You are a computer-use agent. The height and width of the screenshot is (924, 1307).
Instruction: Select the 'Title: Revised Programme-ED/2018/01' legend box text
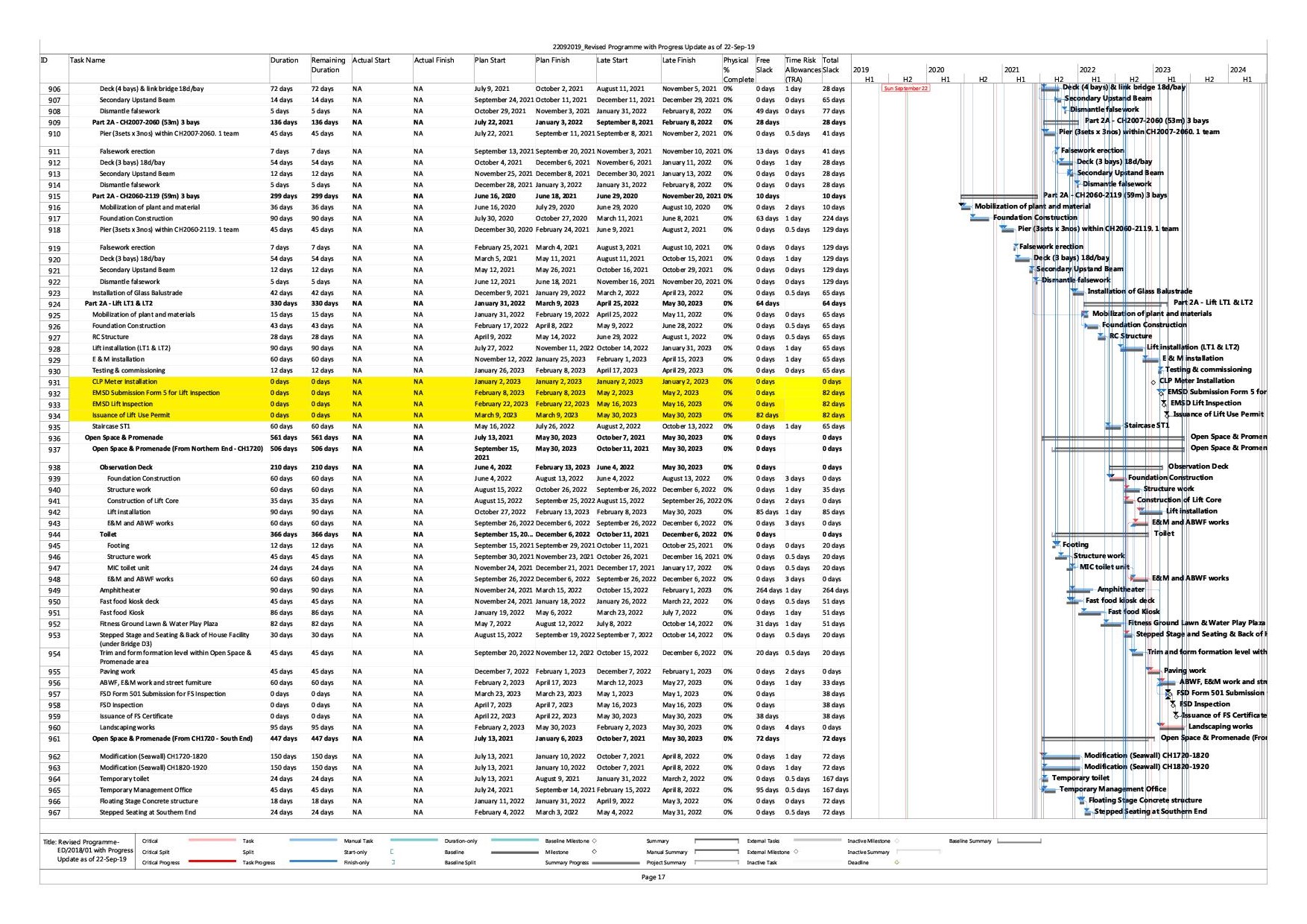[x=88, y=850]
